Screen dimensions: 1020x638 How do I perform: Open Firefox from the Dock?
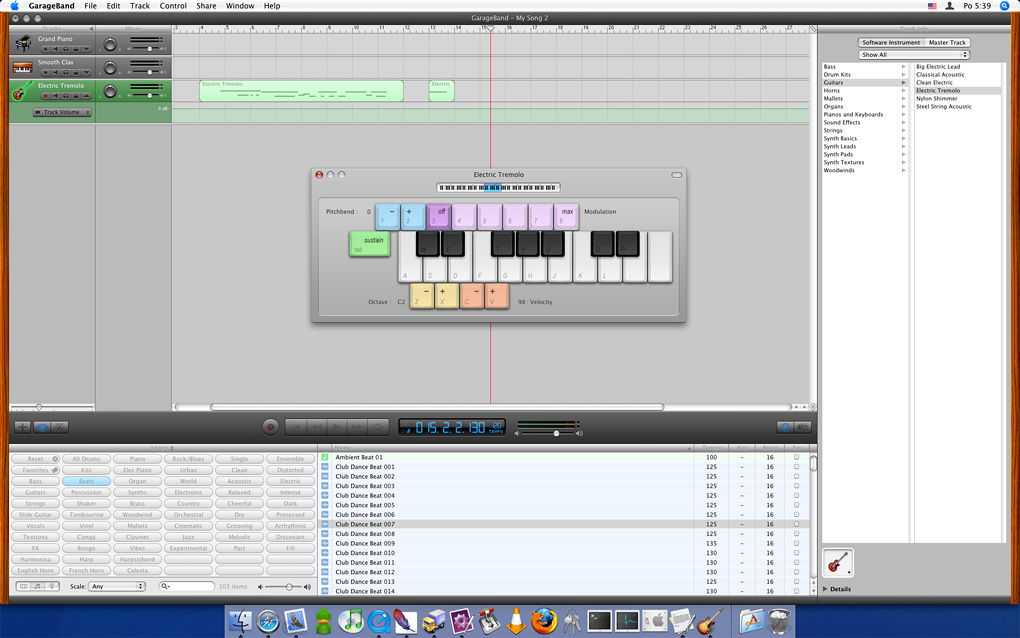[x=543, y=621]
